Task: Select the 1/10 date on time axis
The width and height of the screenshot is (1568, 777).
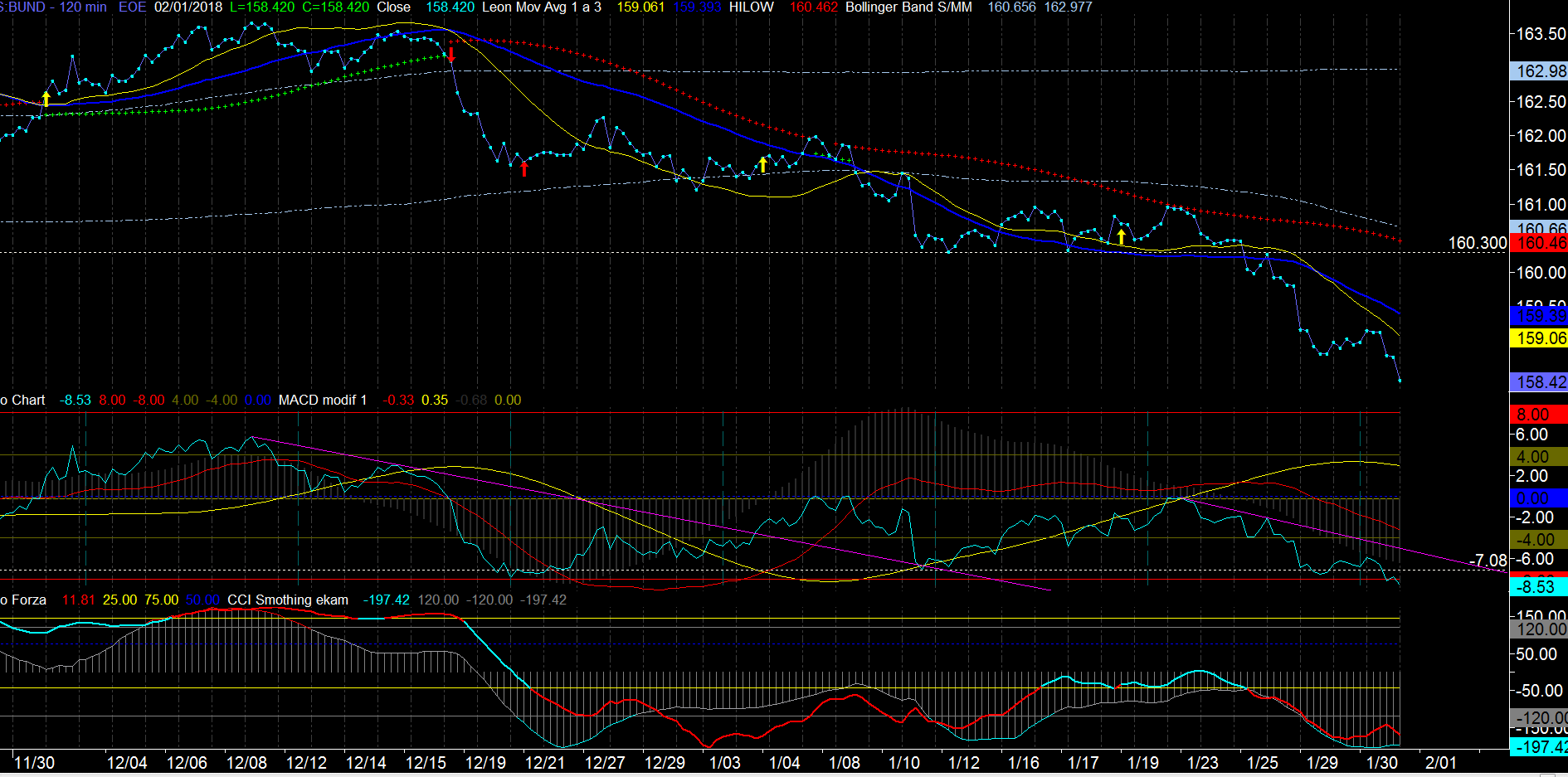Action: (x=904, y=763)
